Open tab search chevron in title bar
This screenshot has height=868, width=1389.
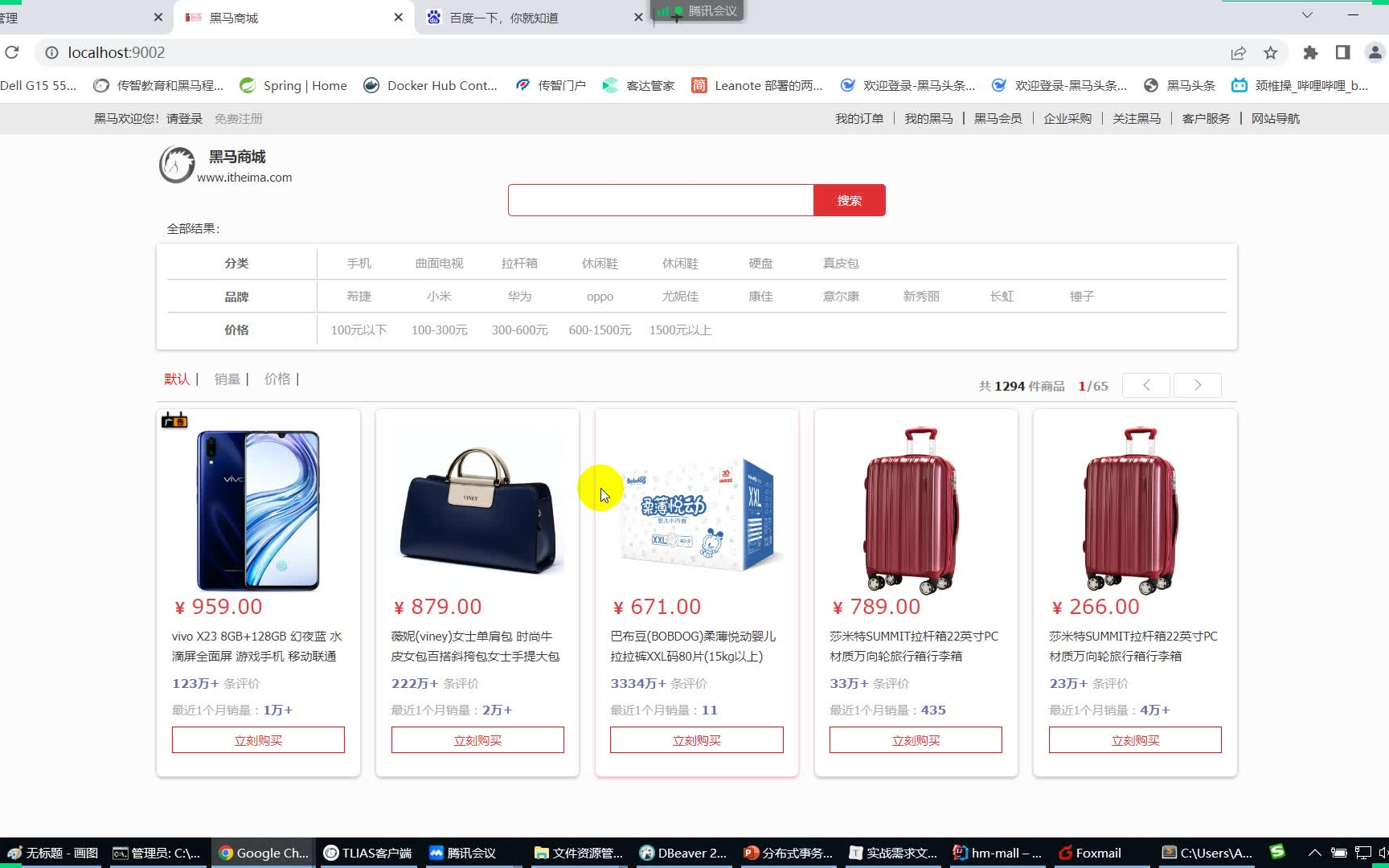[1307, 14]
